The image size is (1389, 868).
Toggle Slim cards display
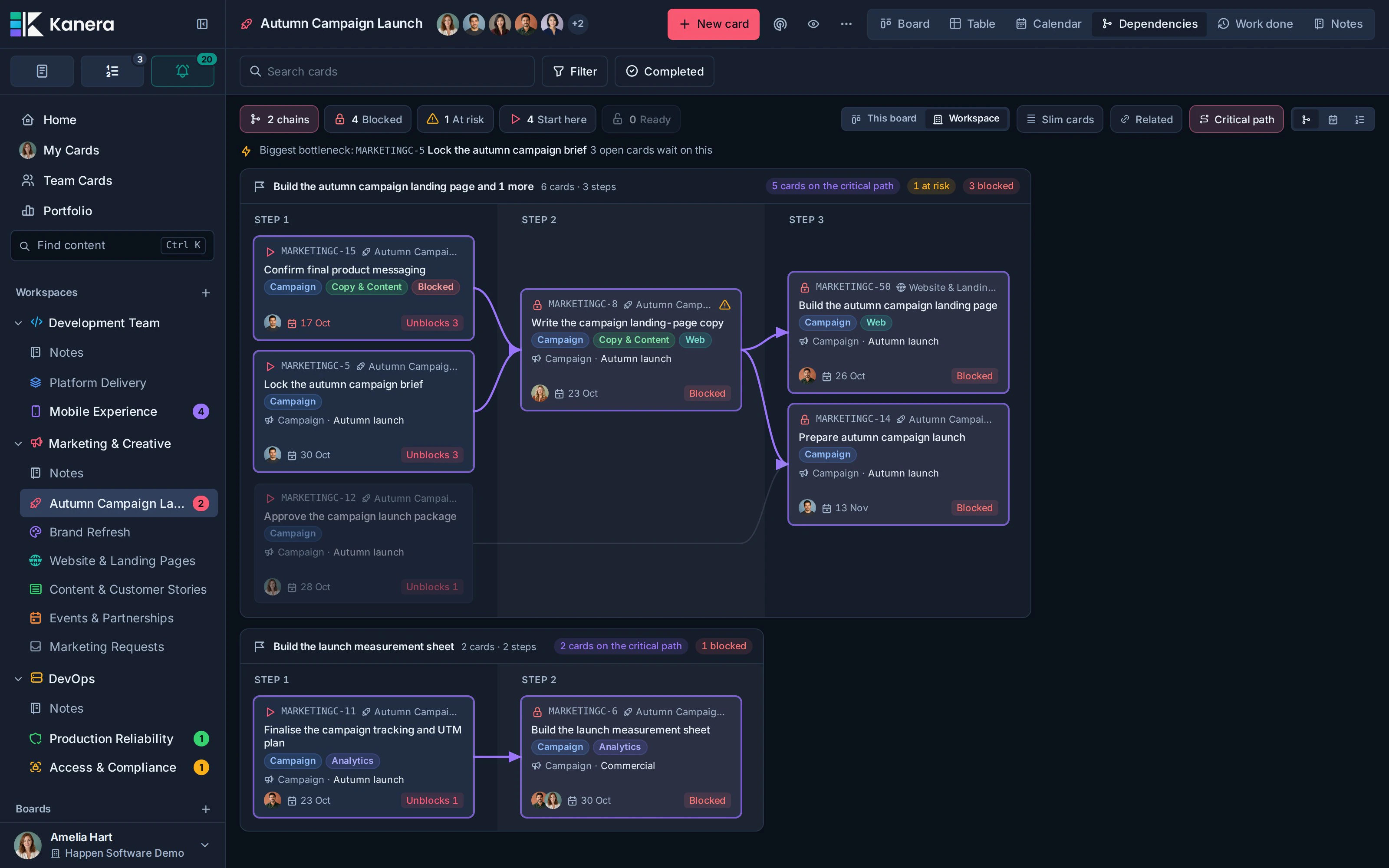(1060, 119)
